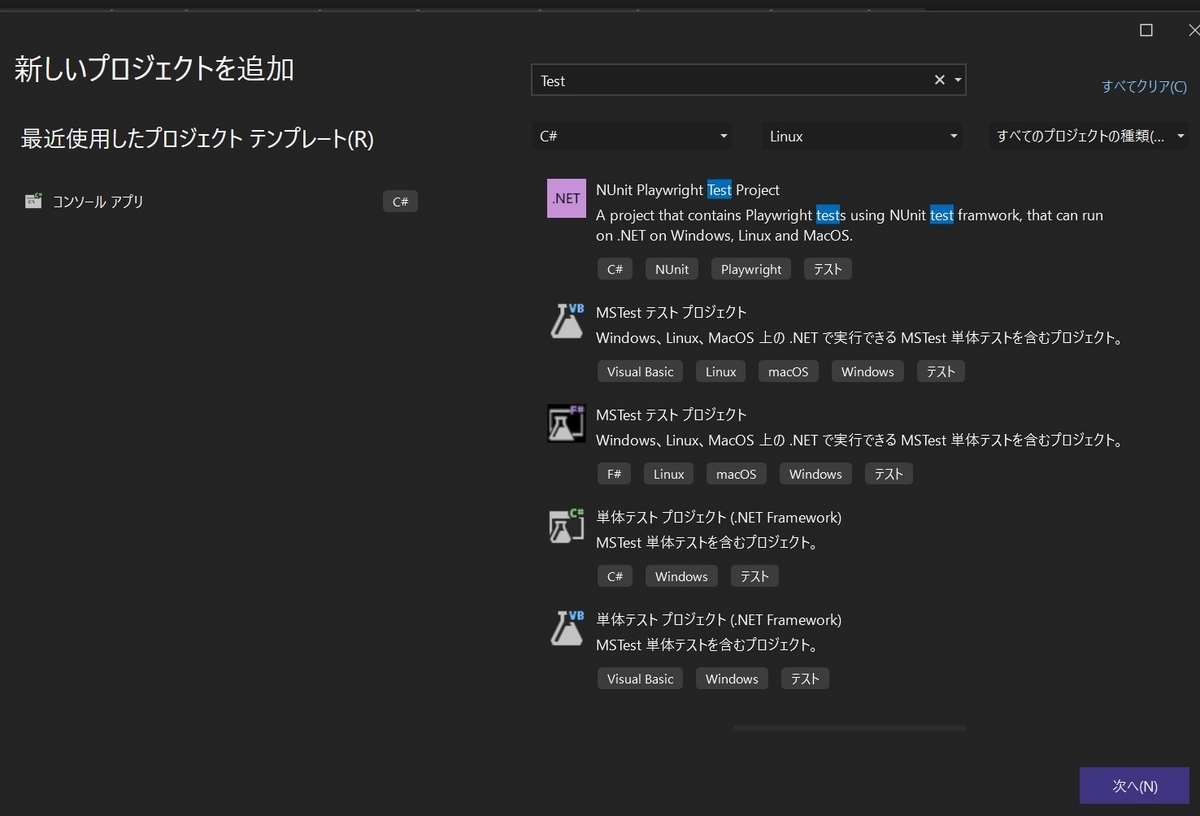Open the すべてのプロジェクトの種類 filter dropdown
Image resolution: width=1200 pixels, height=816 pixels.
click(1090, 136)
